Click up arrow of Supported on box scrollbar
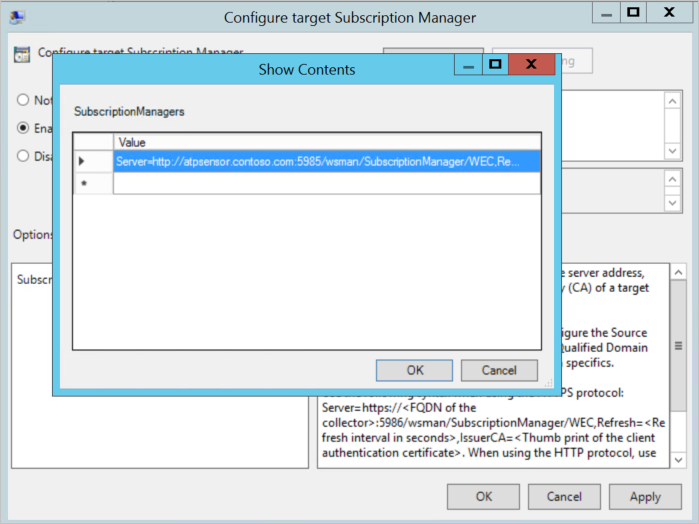Image resolution: width=699 pixels, height=524 pixels. click(x=672, y=179)
